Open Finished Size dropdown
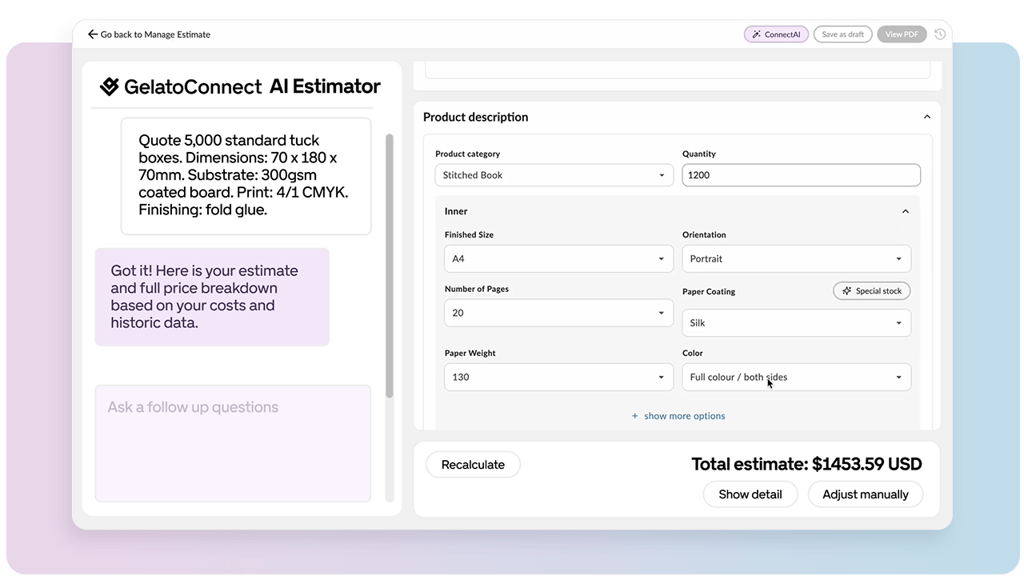The image size is (1024, 576). click(558, 259)
